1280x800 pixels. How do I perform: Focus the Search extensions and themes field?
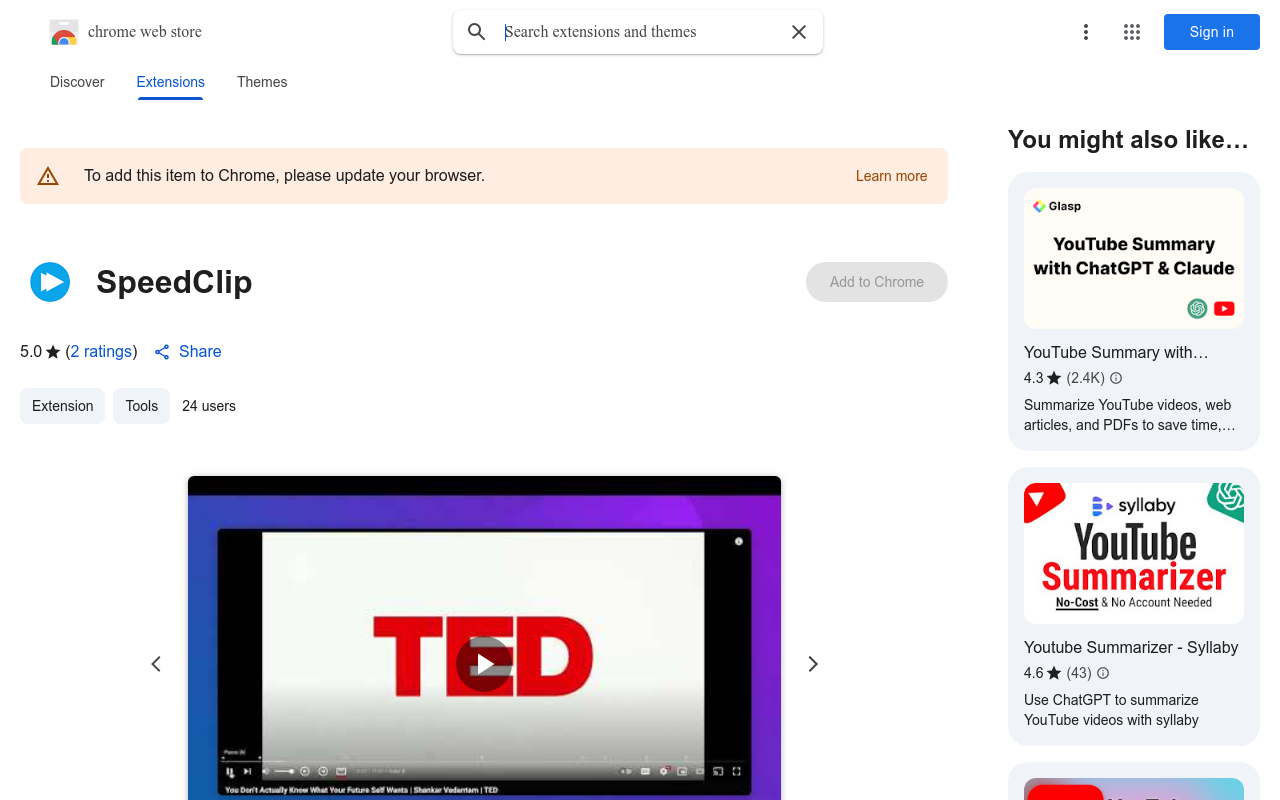640,32
